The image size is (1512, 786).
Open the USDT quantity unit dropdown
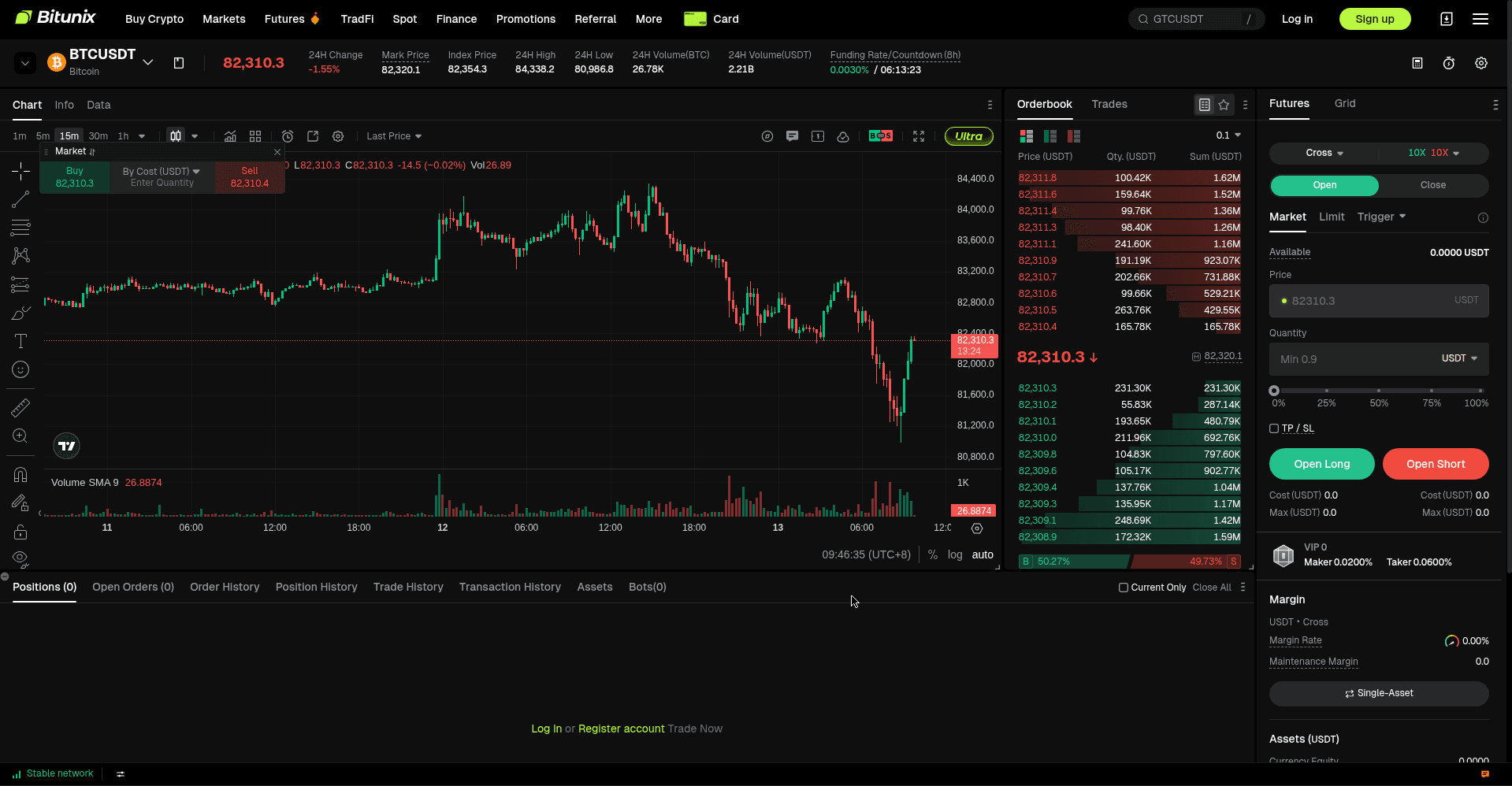[1460, 358]
